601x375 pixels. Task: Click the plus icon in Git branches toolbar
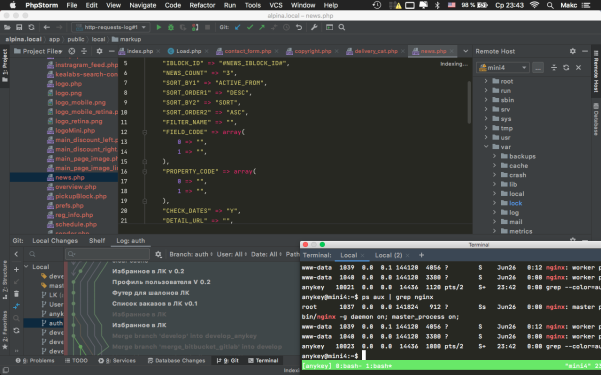(16, 270)
